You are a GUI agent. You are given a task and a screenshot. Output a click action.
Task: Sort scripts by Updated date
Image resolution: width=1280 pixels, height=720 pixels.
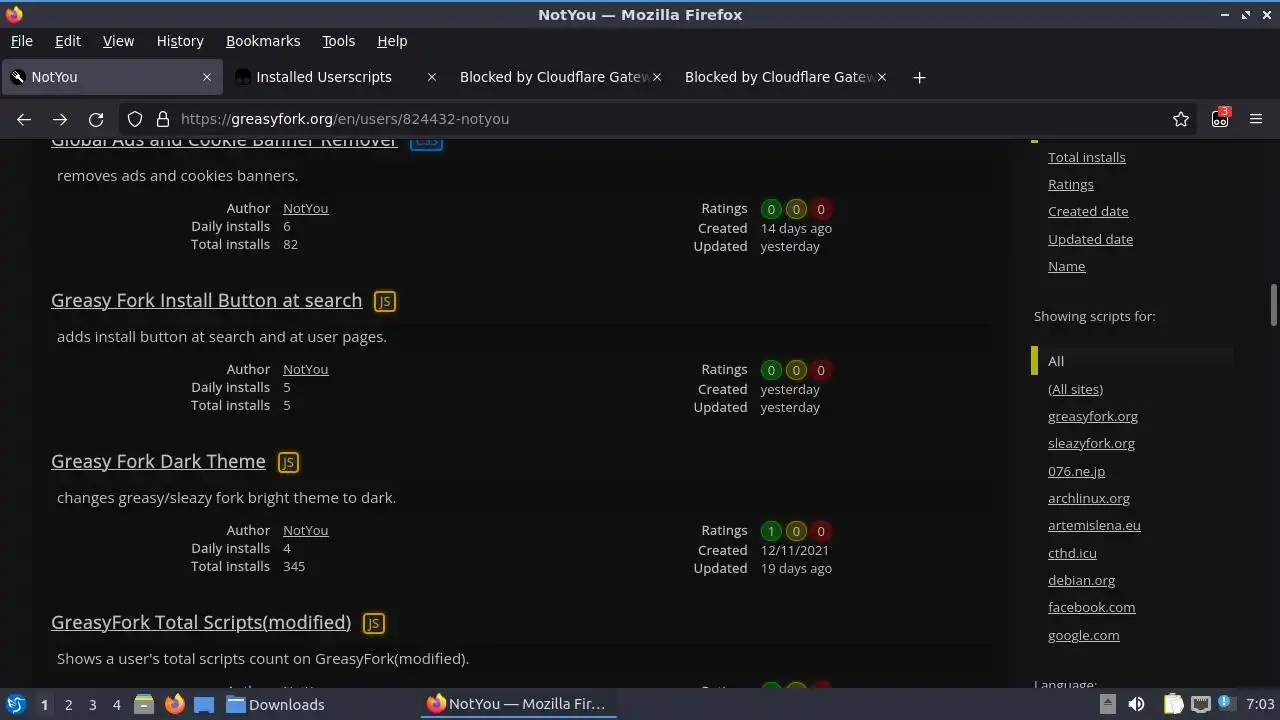(x=1090, y=239)
